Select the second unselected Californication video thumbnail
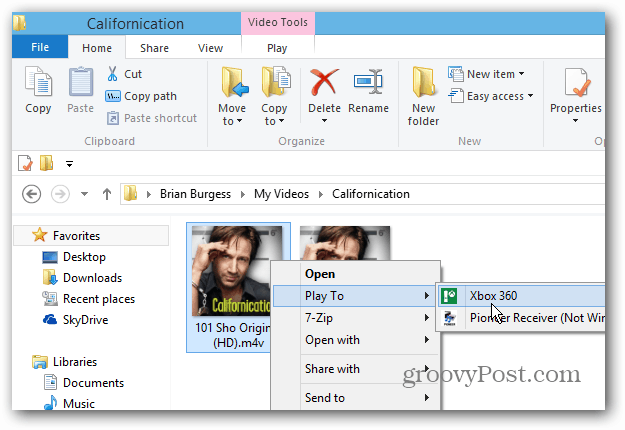The height and width of the screenshot is (430, 625). [x=345, y=243]
